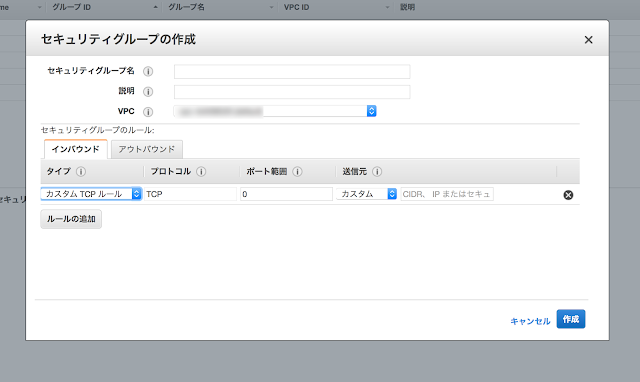The image size is (640, 382).
Task: Open the カスタム TCP ルール type dropdown
Action: click(x=91, y=194)
